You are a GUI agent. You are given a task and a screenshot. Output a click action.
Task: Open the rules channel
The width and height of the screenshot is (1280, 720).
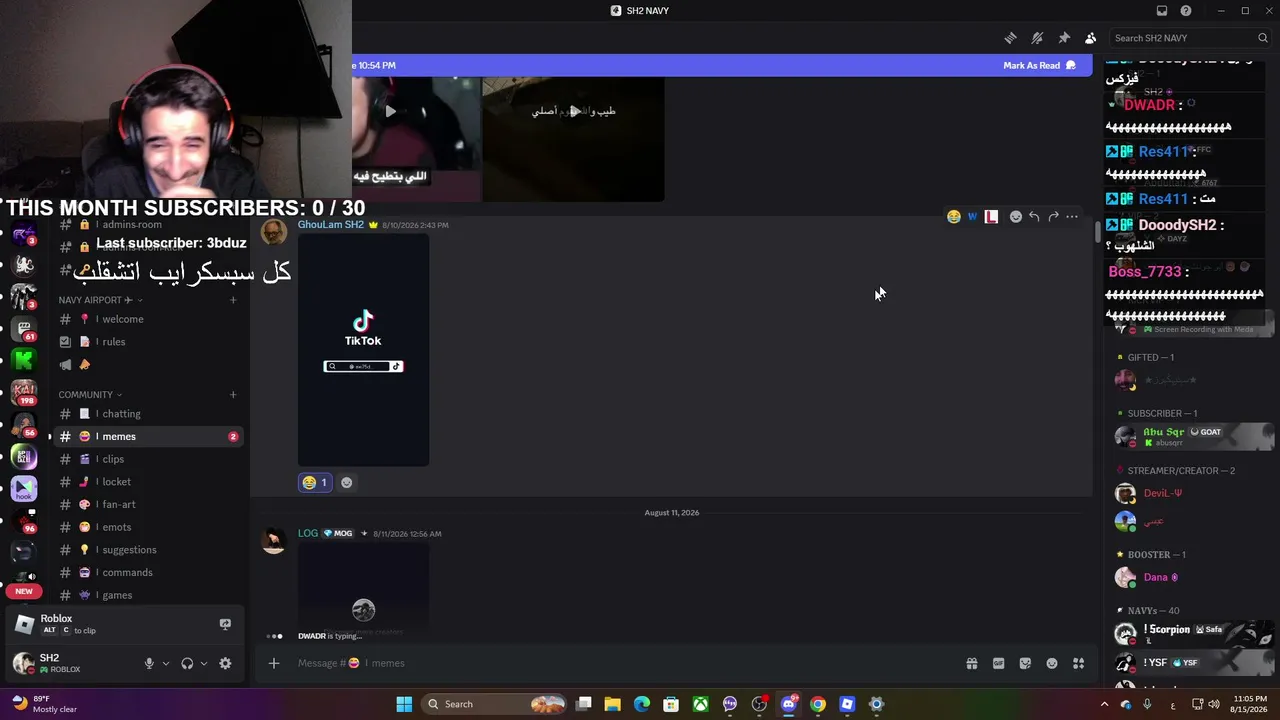pyautogui.click(x=148, y=342)
